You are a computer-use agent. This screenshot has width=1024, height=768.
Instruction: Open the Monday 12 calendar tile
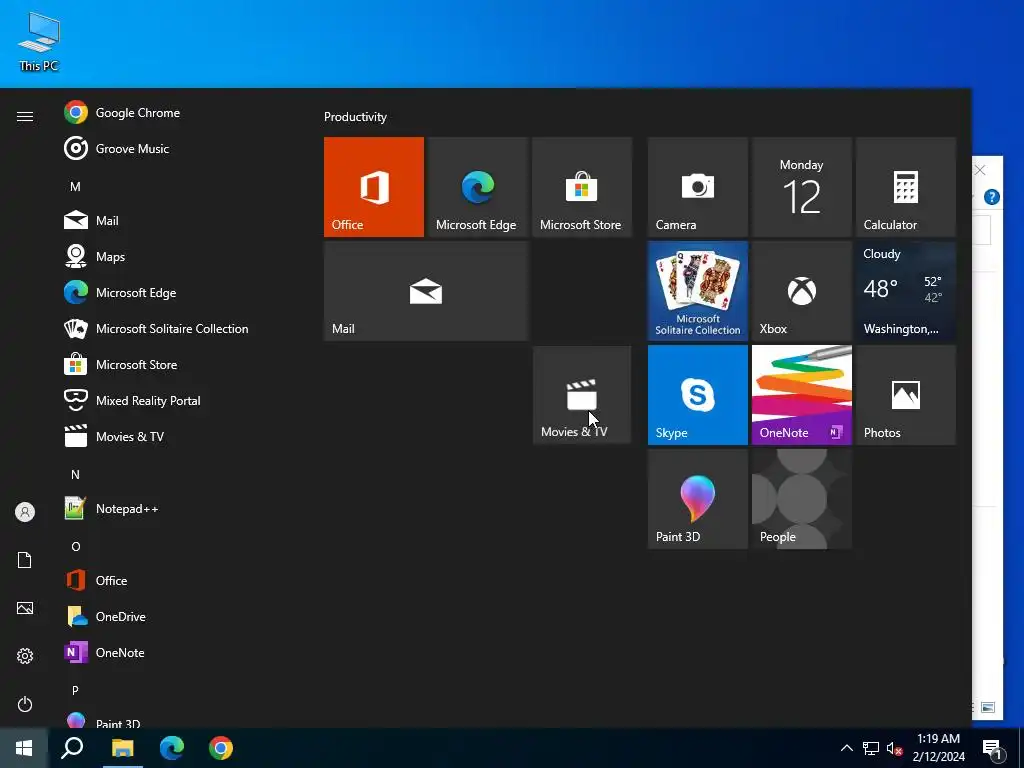tap(801, 187)
